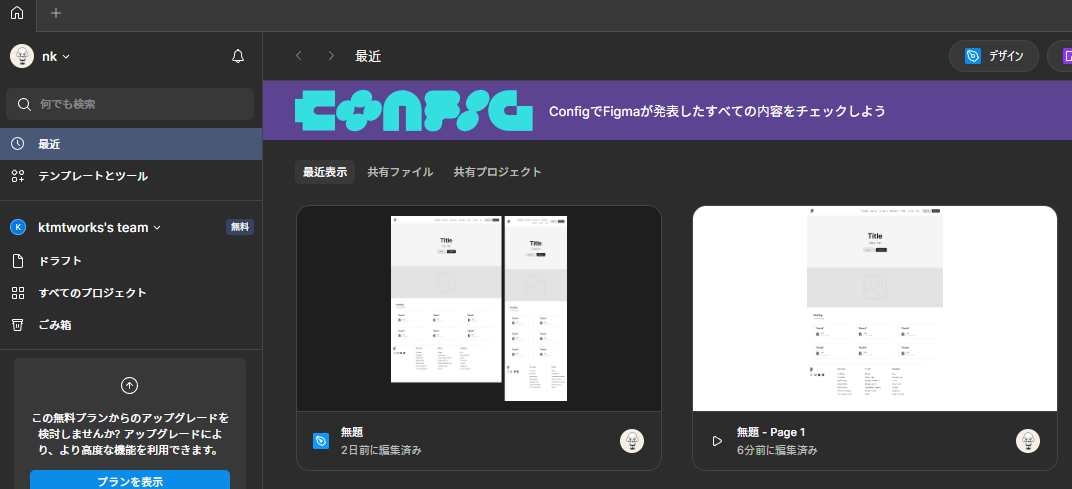Click the blue design file icon by 無題
This screenshot has width=1072, height=489.
(x=321, y=441)
